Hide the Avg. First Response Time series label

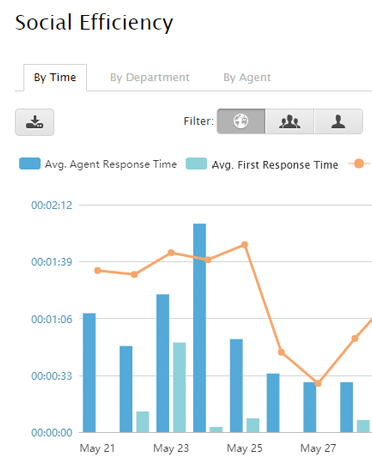click(x=275, y=165)
